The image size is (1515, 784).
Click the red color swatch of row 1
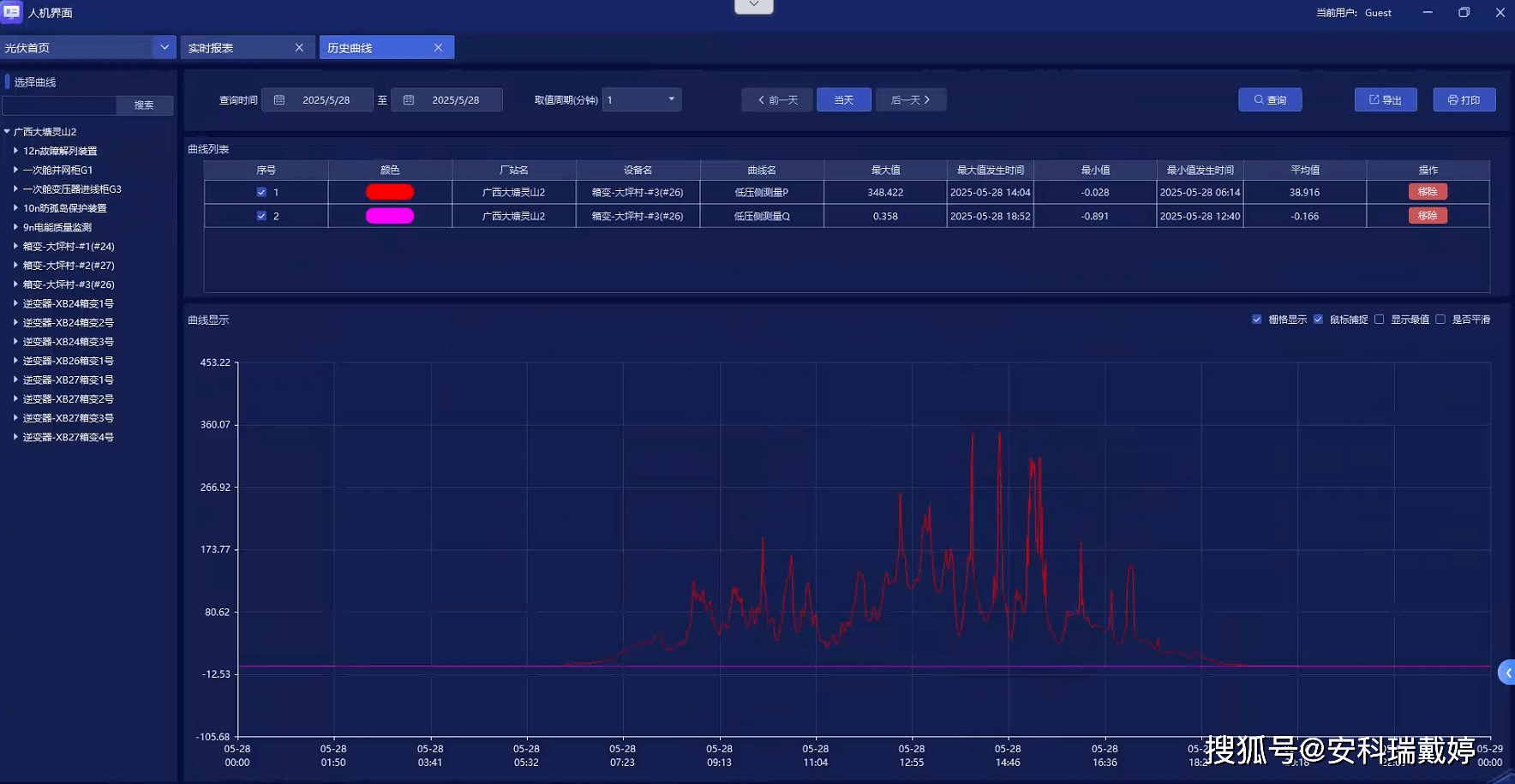(390, 192)
